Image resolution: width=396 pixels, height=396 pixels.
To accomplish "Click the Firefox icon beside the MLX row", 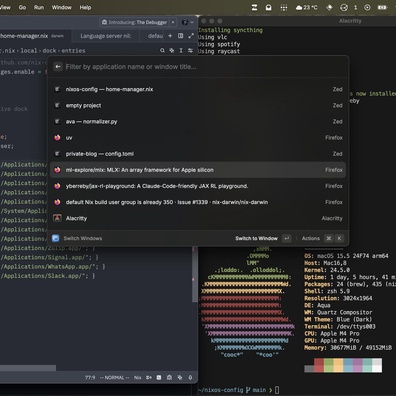I will (57, 170).
